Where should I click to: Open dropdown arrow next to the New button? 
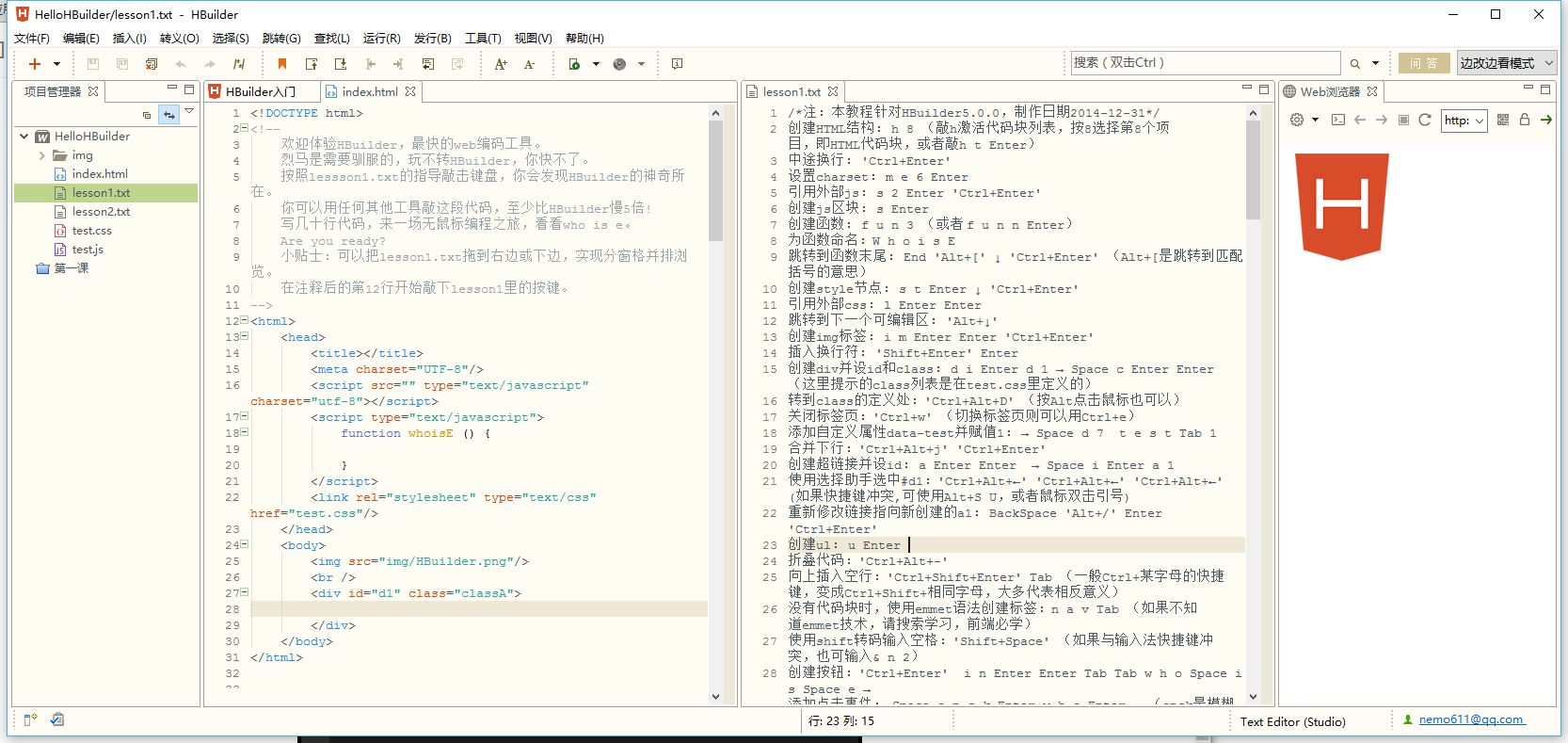[56, 64]
